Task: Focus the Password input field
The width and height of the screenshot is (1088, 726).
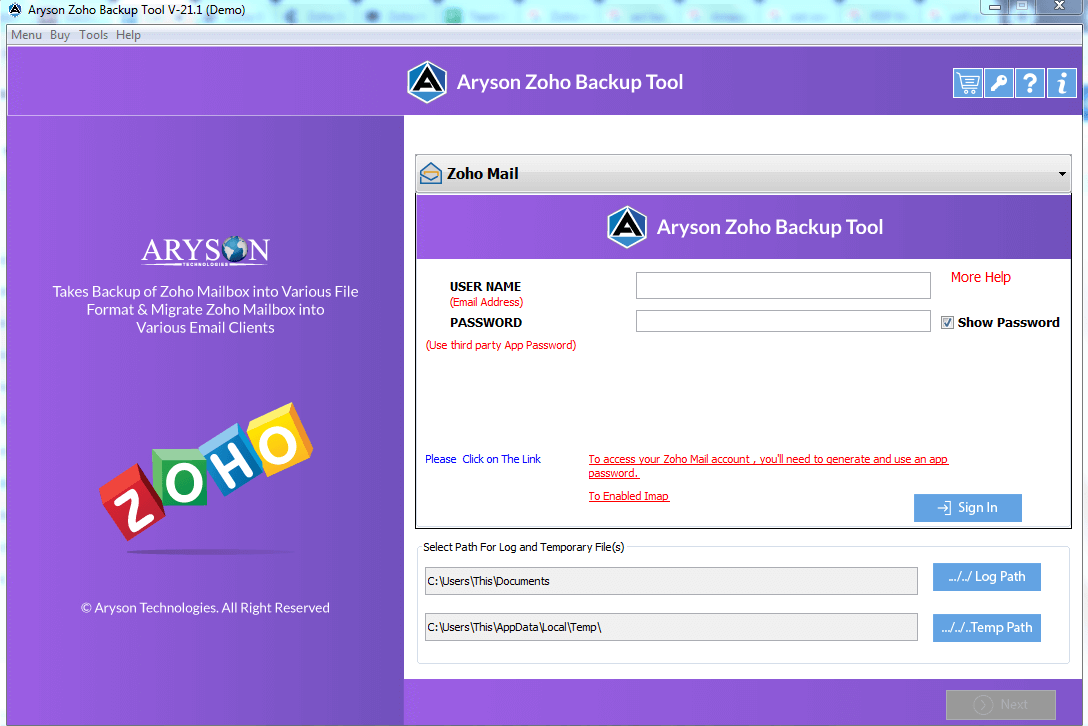Action: 783,321
